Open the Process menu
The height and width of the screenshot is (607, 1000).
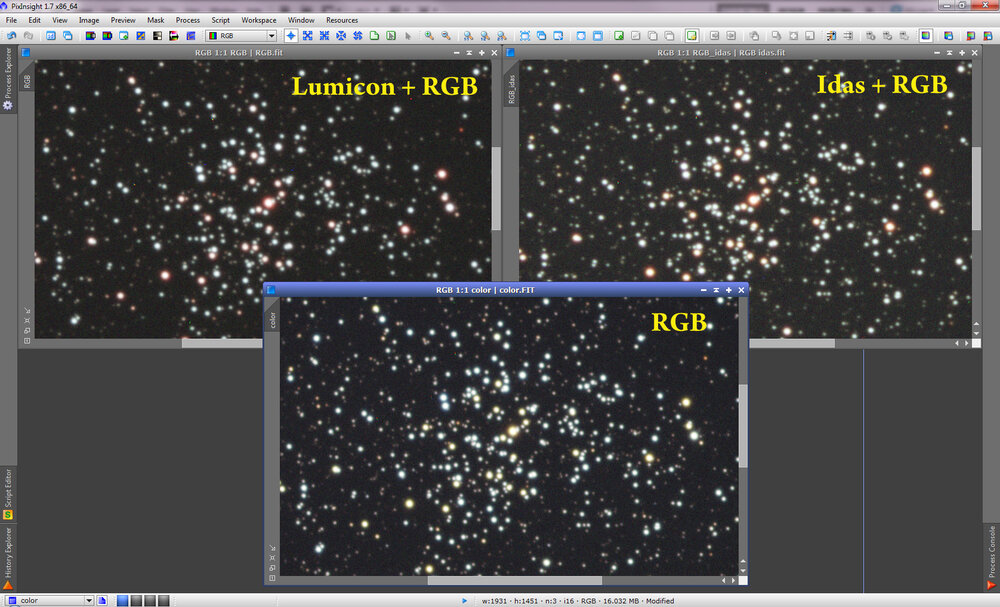point(187,20)
